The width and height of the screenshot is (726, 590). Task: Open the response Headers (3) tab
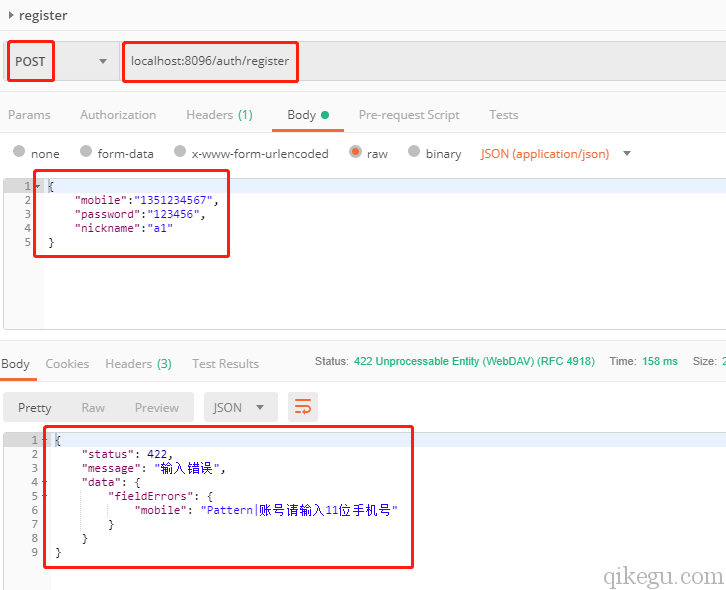pos(138,364)
